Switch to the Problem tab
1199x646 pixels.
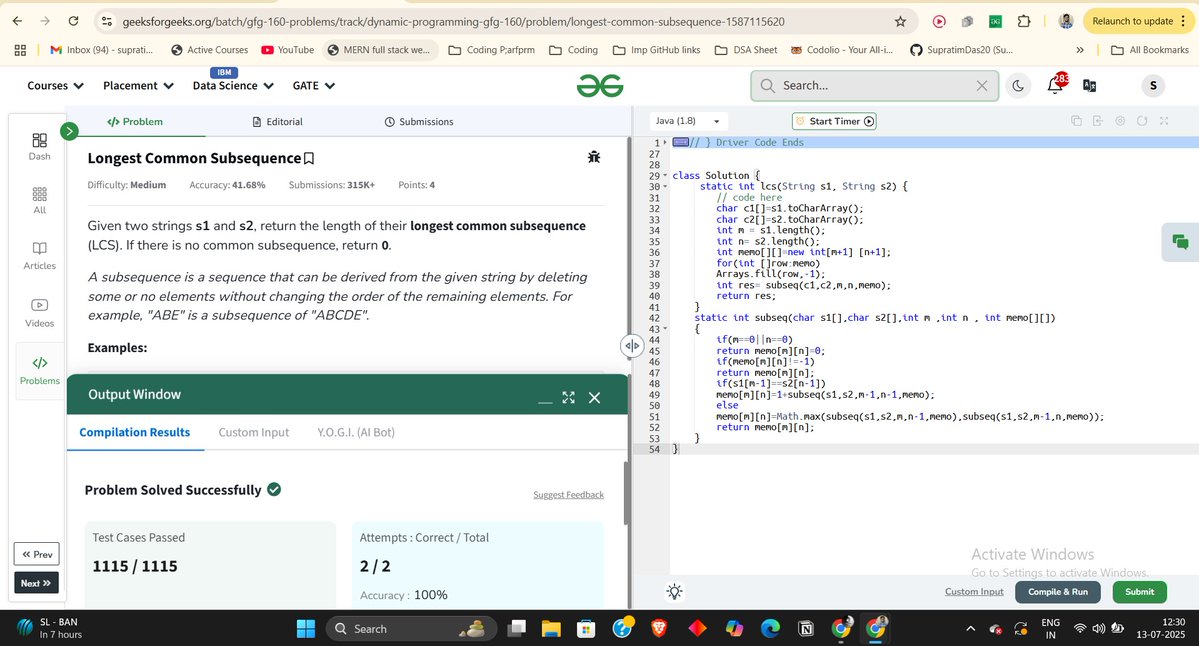135,122
